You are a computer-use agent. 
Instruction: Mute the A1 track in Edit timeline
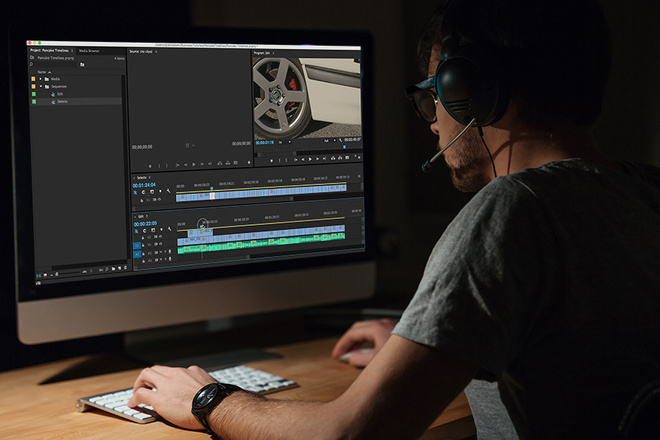[160, 252]
